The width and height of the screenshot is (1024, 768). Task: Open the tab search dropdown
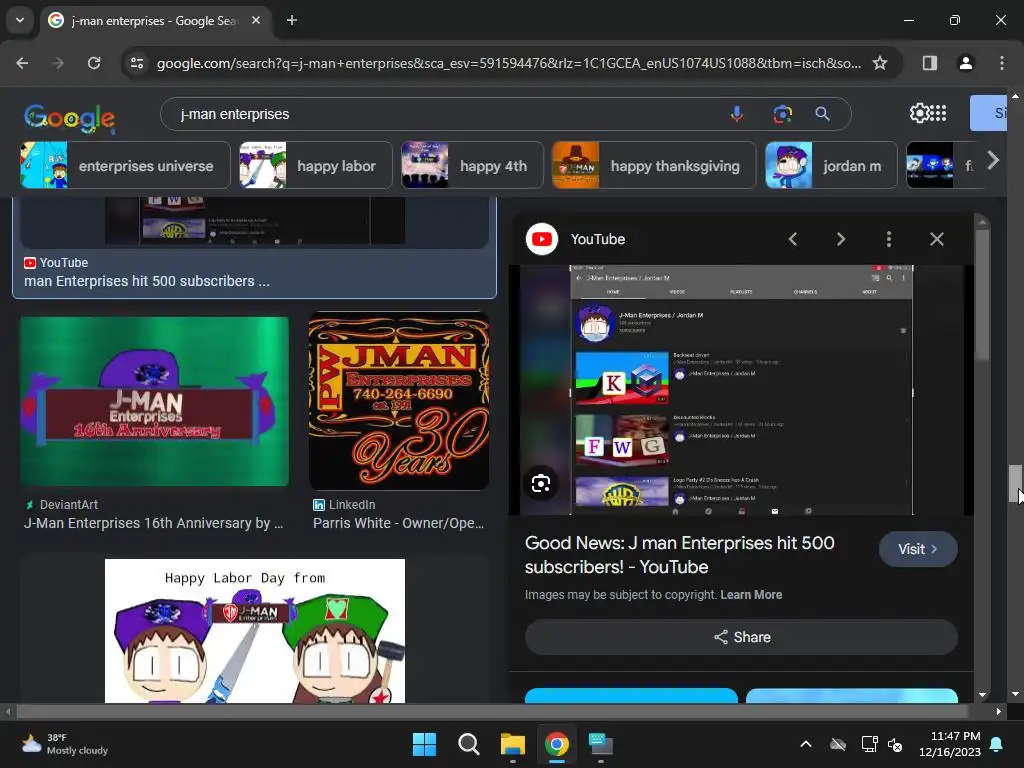click(20, 20)
